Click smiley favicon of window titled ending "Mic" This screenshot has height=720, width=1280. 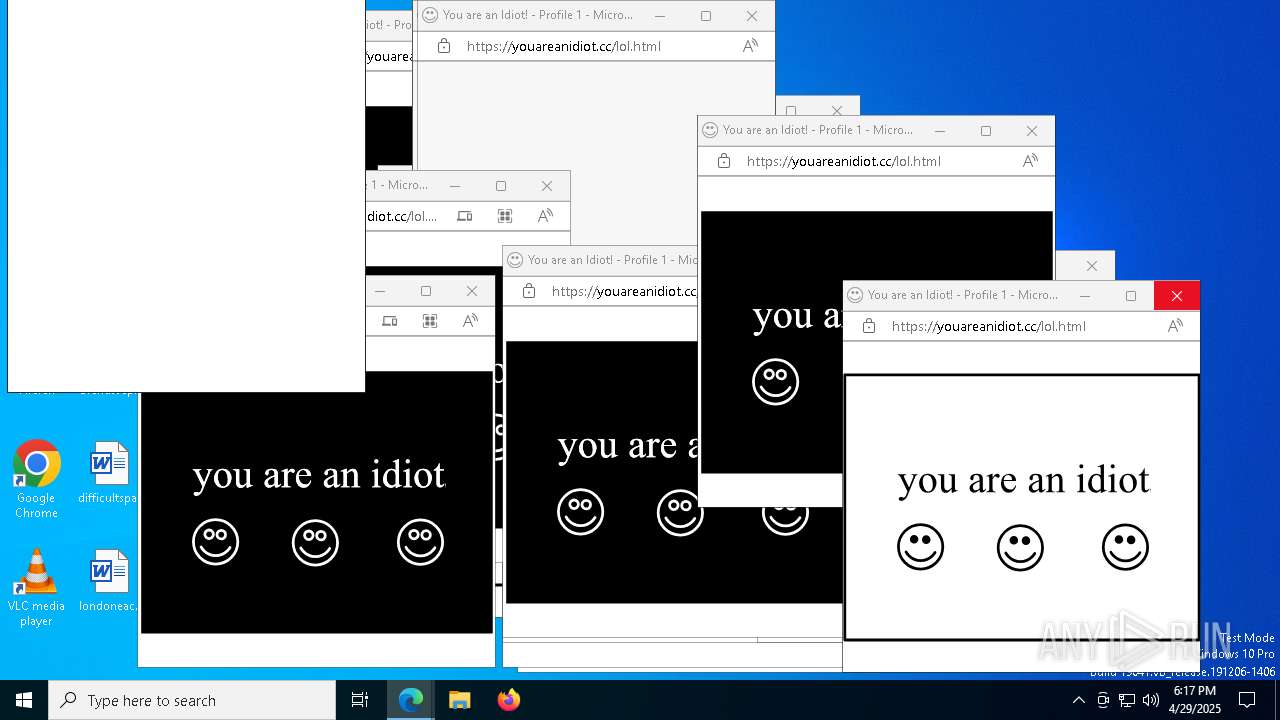click(x=515, y=260)
